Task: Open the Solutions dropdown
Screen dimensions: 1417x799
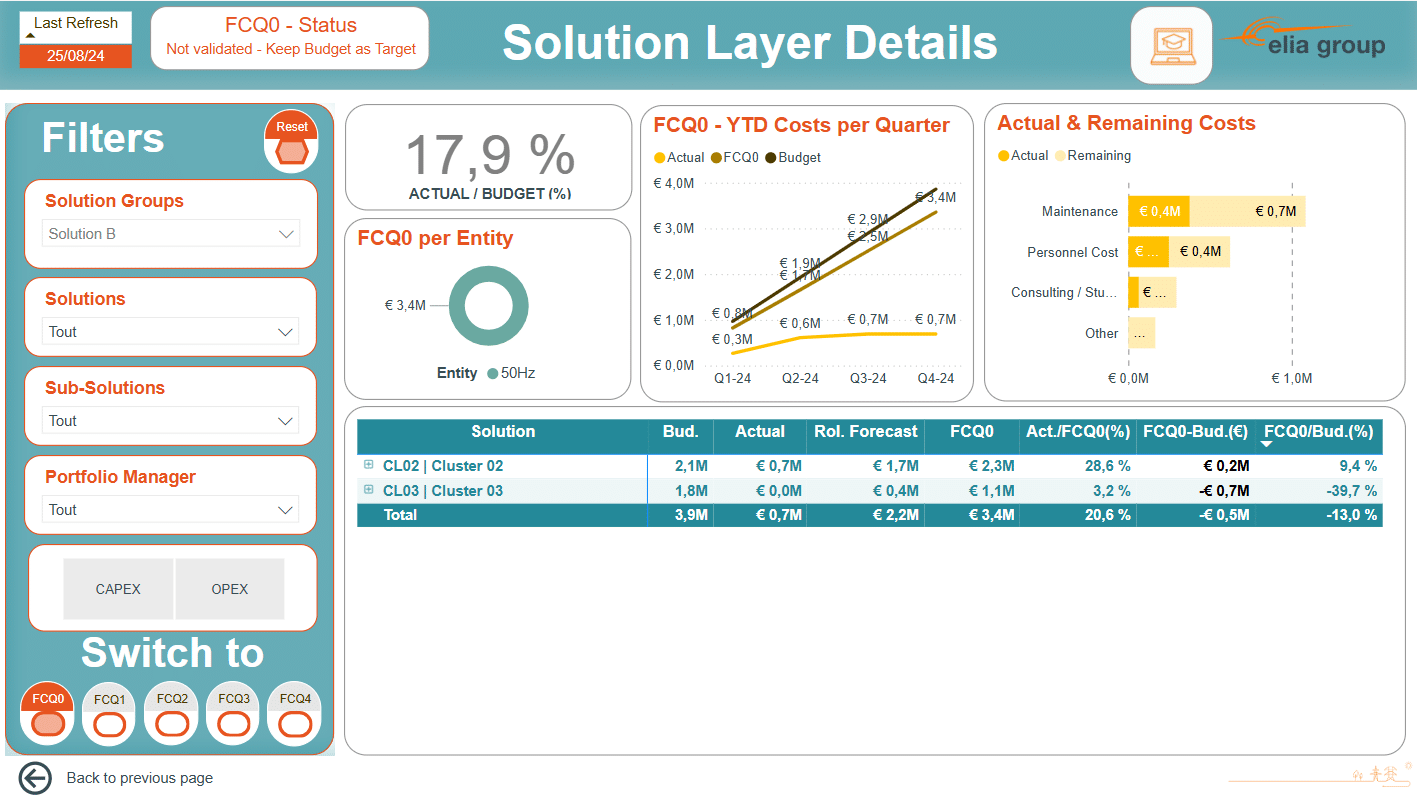Action: coord(171,332)
